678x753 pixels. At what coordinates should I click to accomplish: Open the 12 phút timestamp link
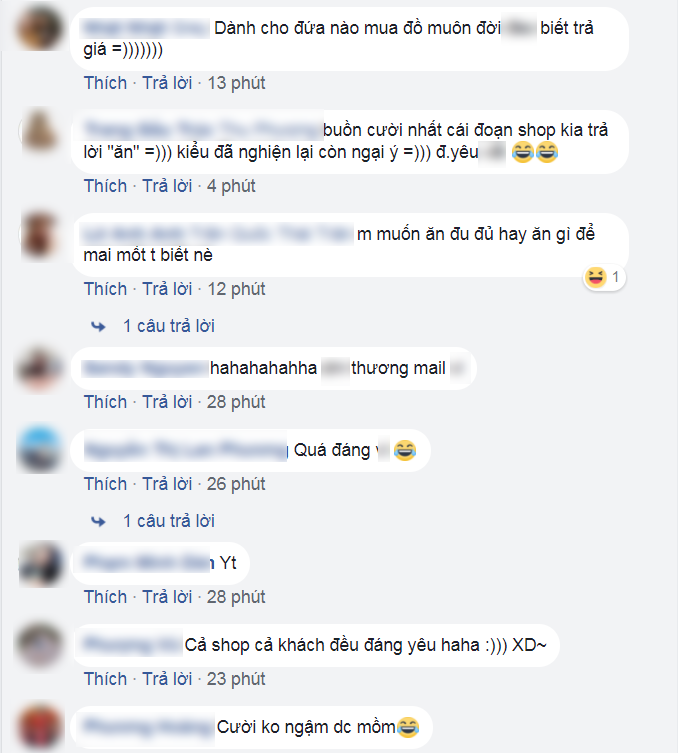pyautogui.click(x=236, y=289)
